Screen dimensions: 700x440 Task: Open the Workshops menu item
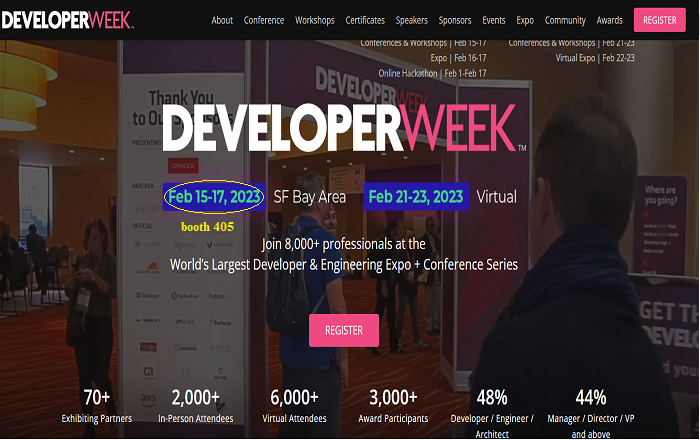[314, 21]
